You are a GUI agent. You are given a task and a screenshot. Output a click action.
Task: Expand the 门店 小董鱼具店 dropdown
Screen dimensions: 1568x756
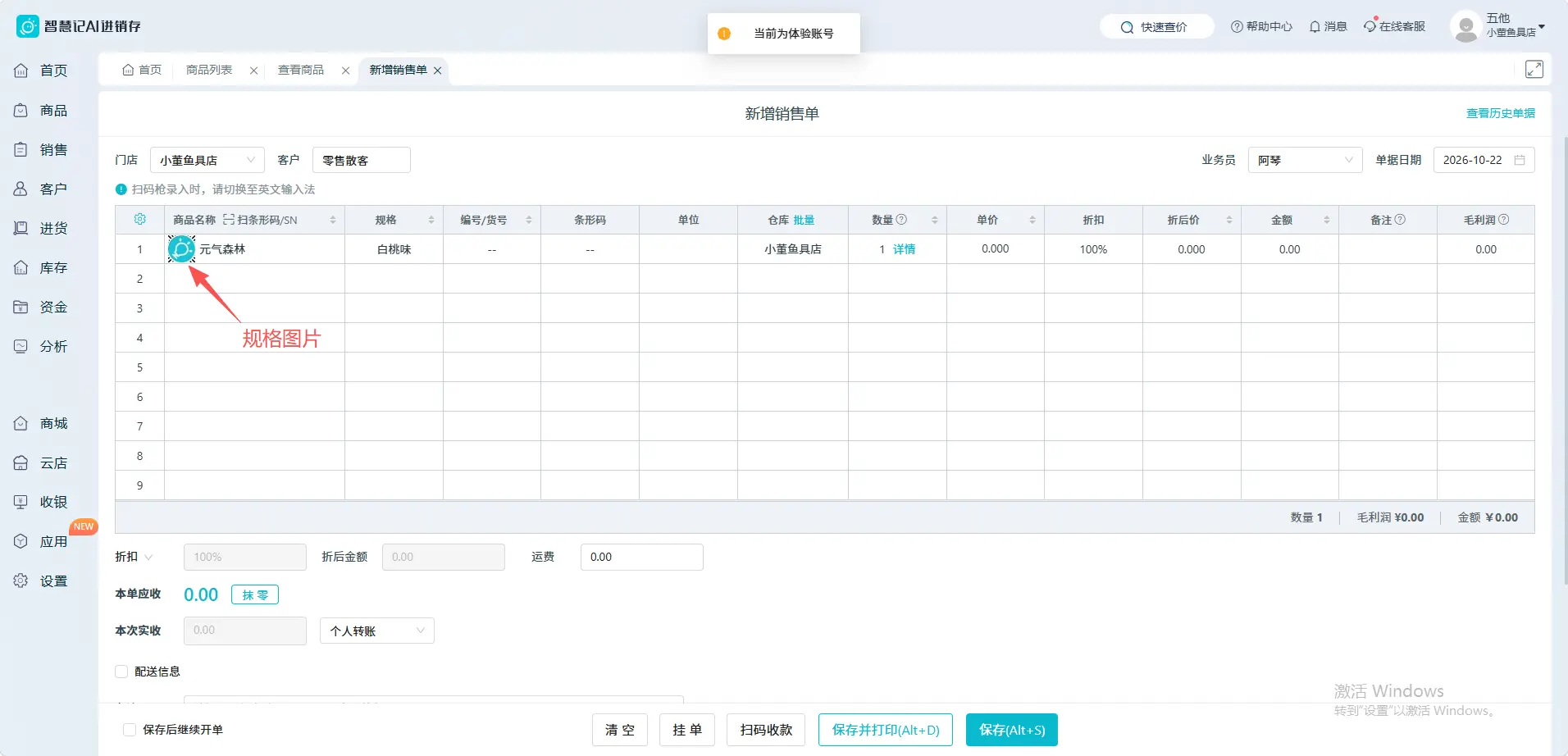pyautogui.click(x=207, y=160)
